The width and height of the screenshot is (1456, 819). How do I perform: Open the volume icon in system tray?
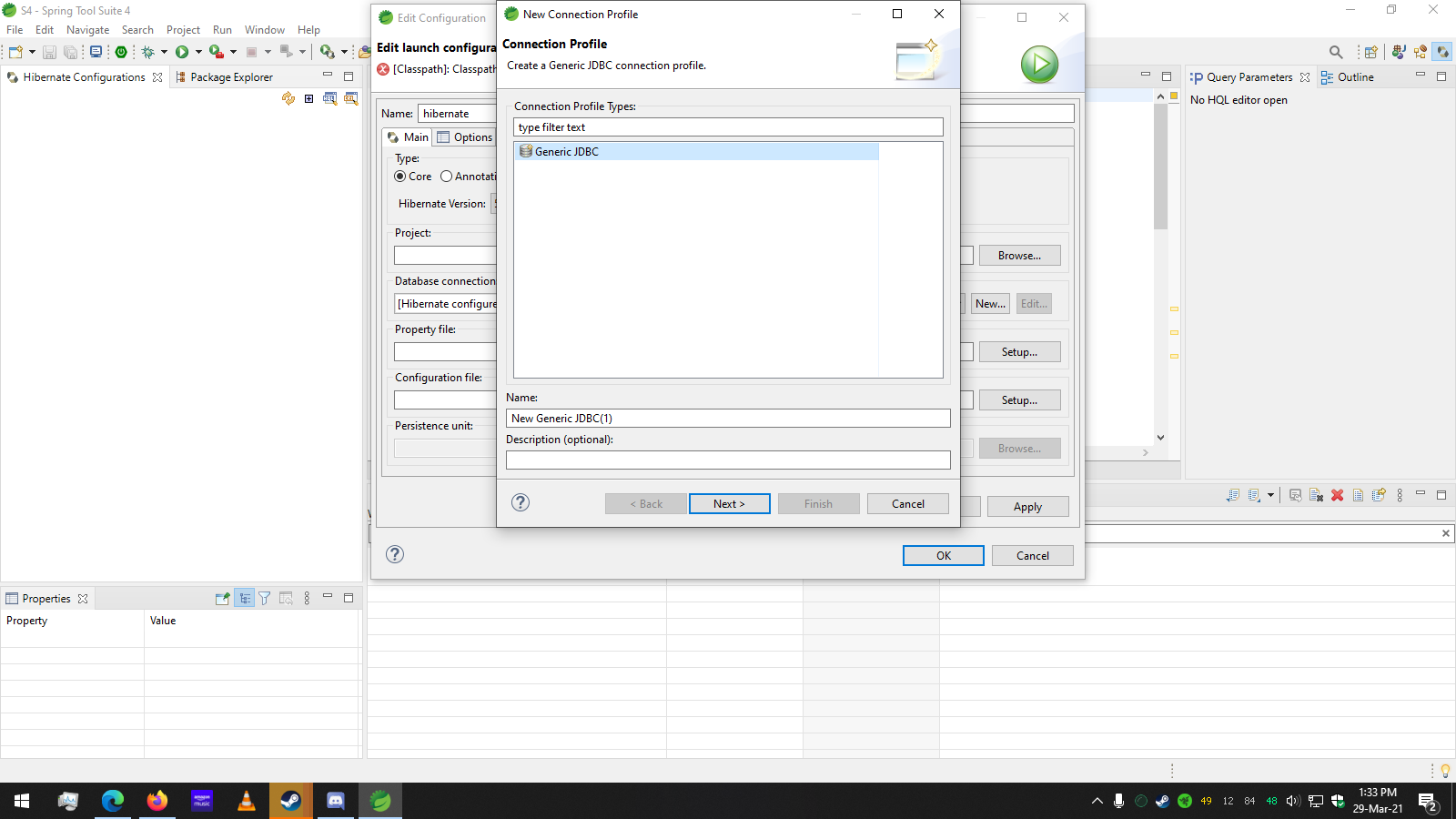1292,801
